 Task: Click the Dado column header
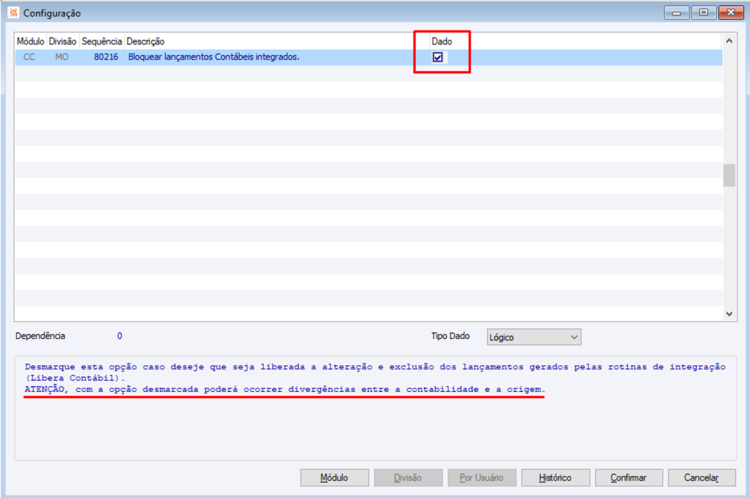442,42
